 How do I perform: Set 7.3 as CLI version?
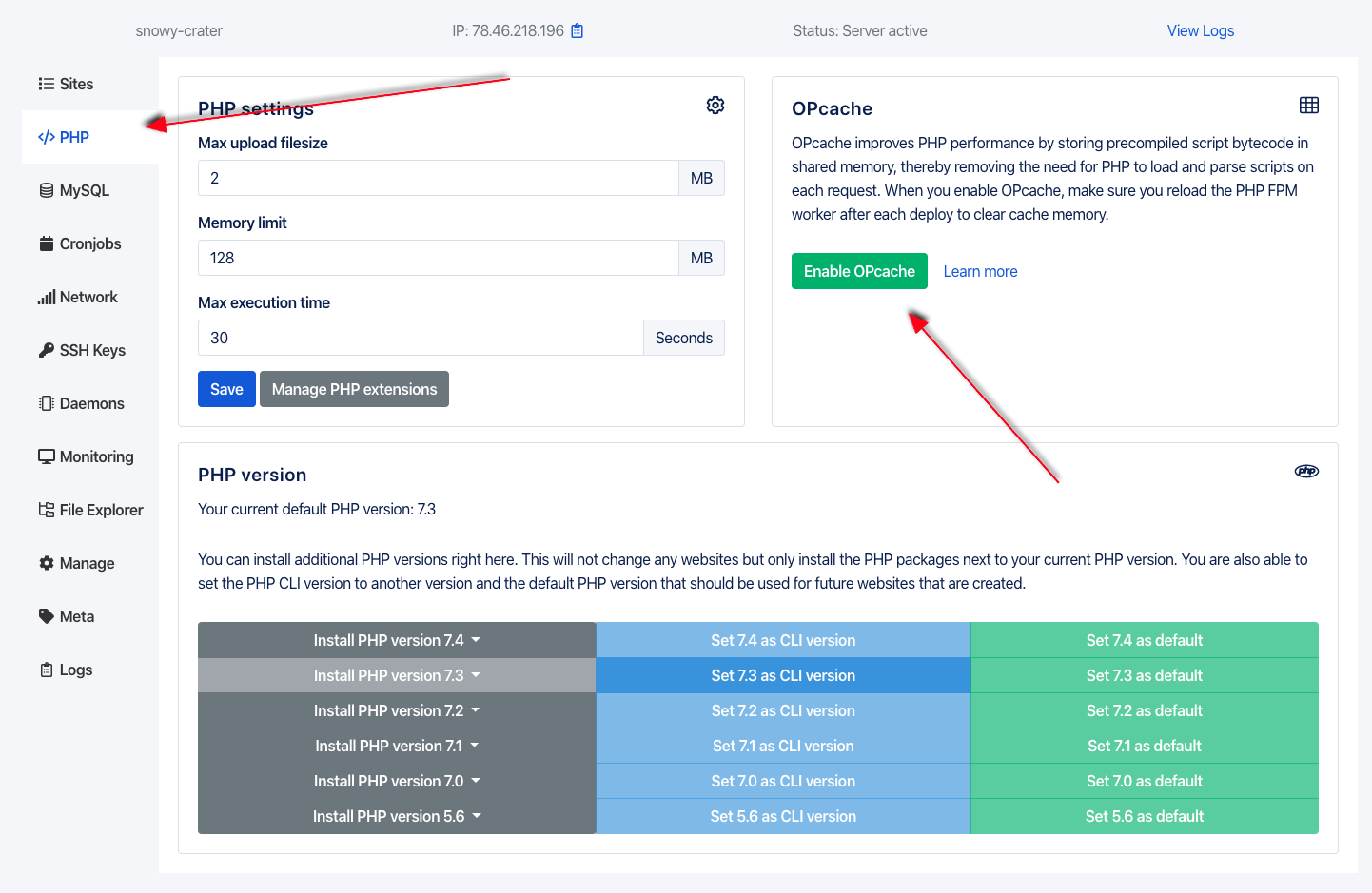pos(783,675)
